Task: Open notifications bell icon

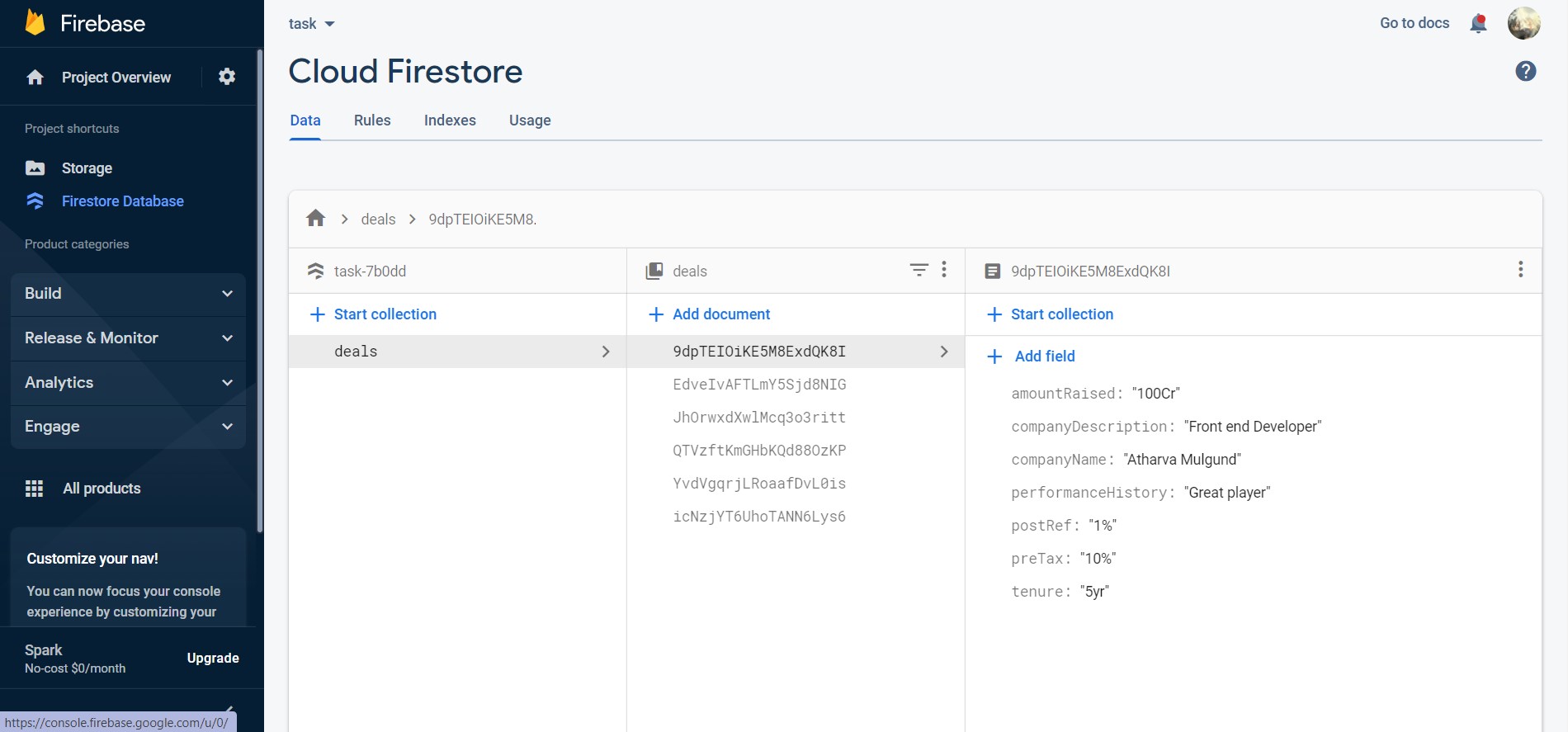Action: (1478, 23)
